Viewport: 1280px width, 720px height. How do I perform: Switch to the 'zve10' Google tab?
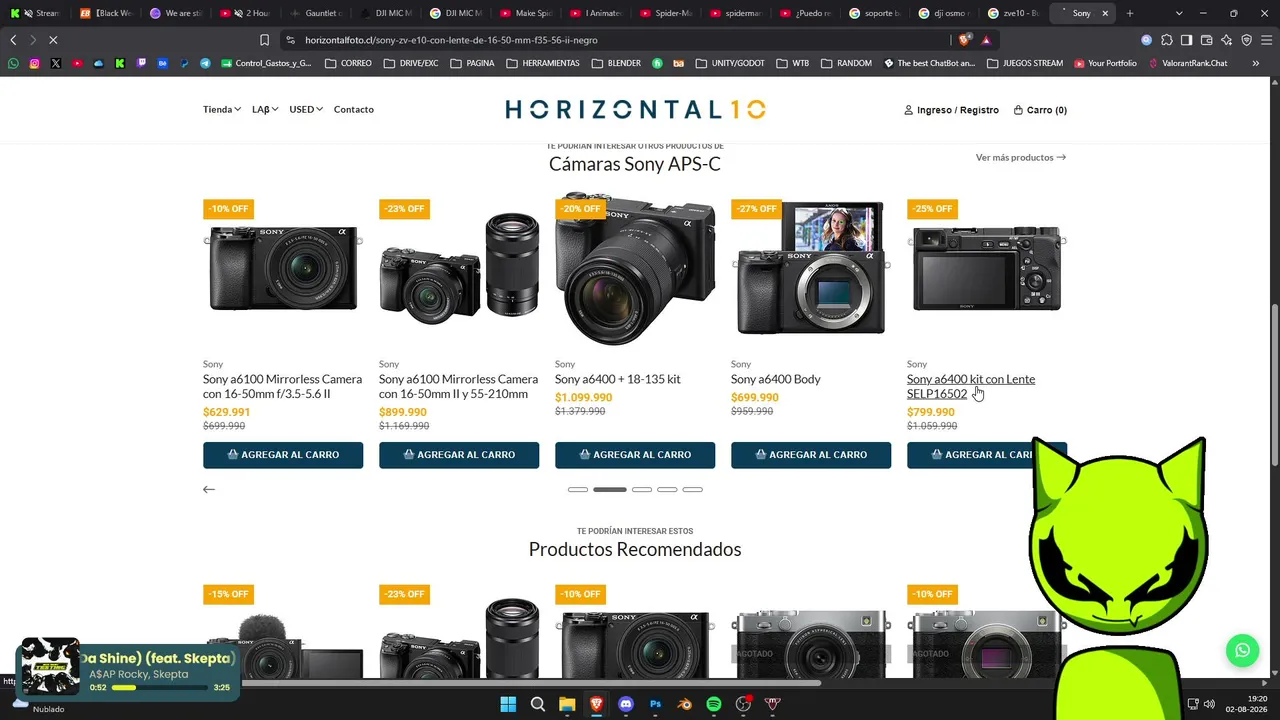pos(1015,13)
